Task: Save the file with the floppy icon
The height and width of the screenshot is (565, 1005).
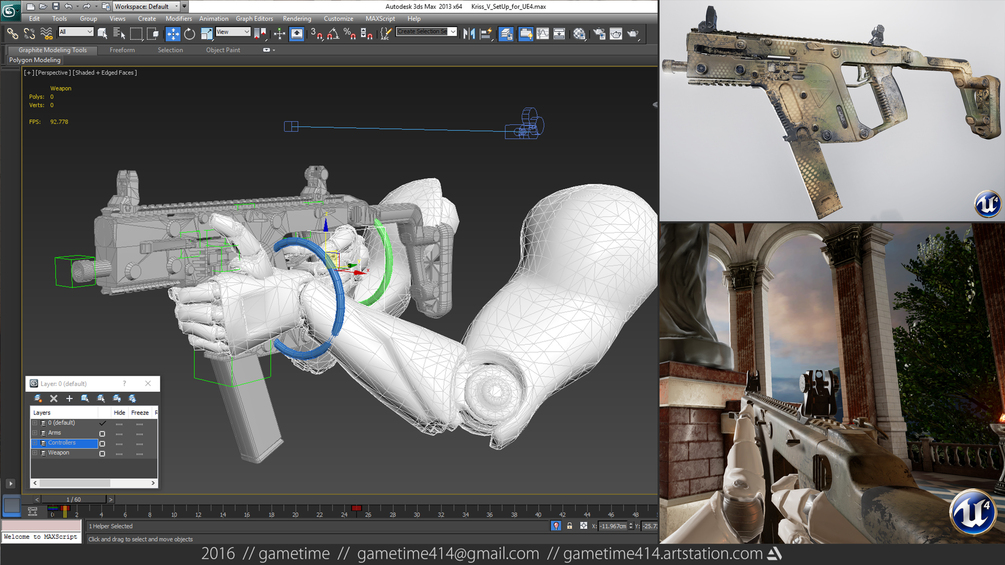Action: click(x=56, y=6)
